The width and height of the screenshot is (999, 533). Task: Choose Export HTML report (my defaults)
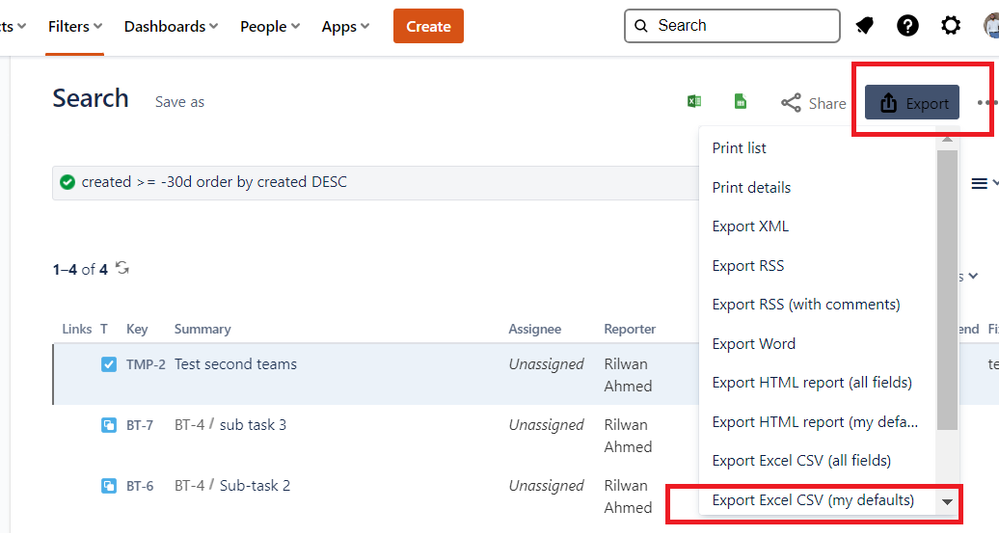click(817, 422)
